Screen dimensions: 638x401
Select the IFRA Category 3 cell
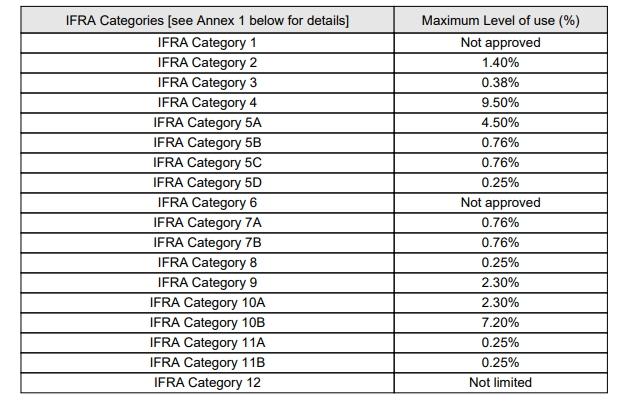(207, 82)
